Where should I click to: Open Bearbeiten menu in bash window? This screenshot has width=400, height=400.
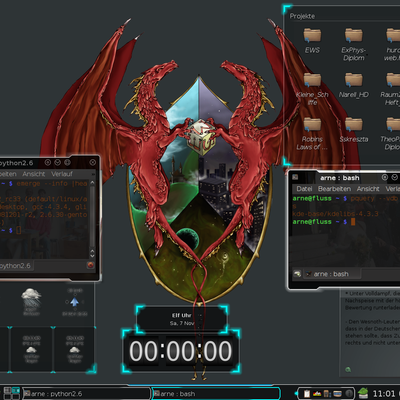(x=334, y=189)
